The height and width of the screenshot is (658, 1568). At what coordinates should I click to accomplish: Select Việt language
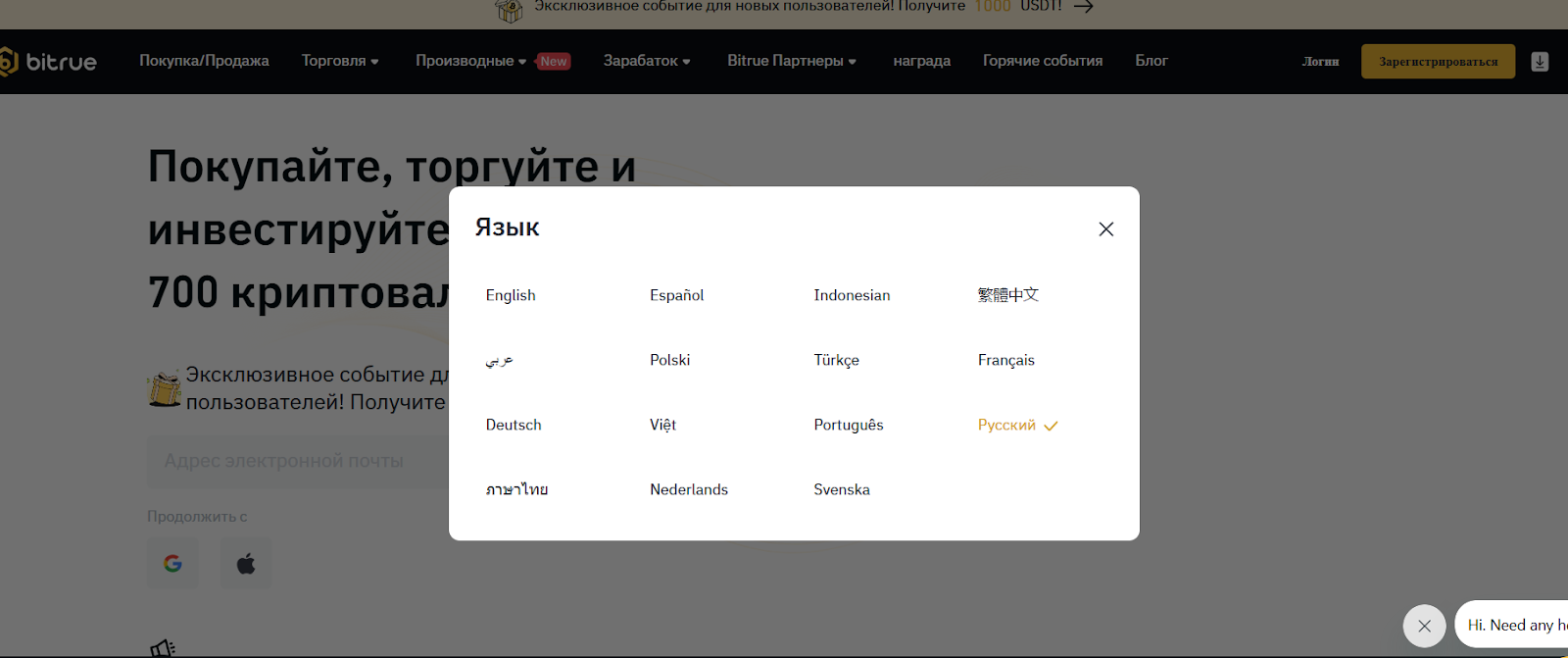click(x=662, y=425)
